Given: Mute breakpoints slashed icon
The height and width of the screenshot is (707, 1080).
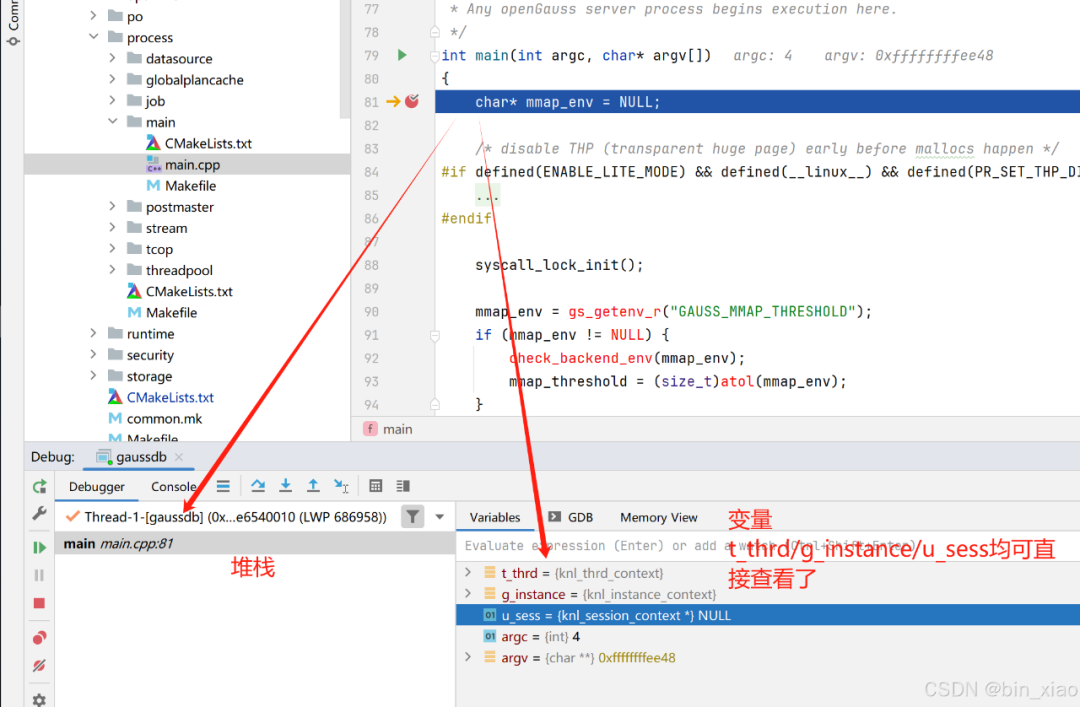Looking at the screenshot, I should pos(39,666).
